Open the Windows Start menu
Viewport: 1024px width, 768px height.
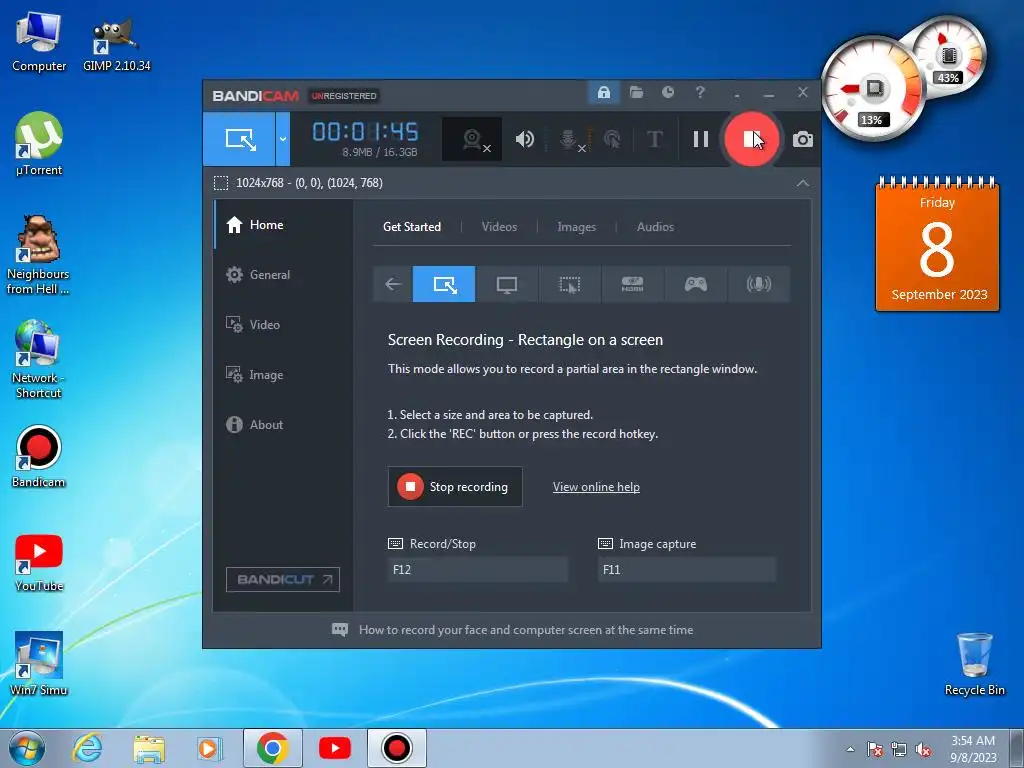(x=26, y=748)
